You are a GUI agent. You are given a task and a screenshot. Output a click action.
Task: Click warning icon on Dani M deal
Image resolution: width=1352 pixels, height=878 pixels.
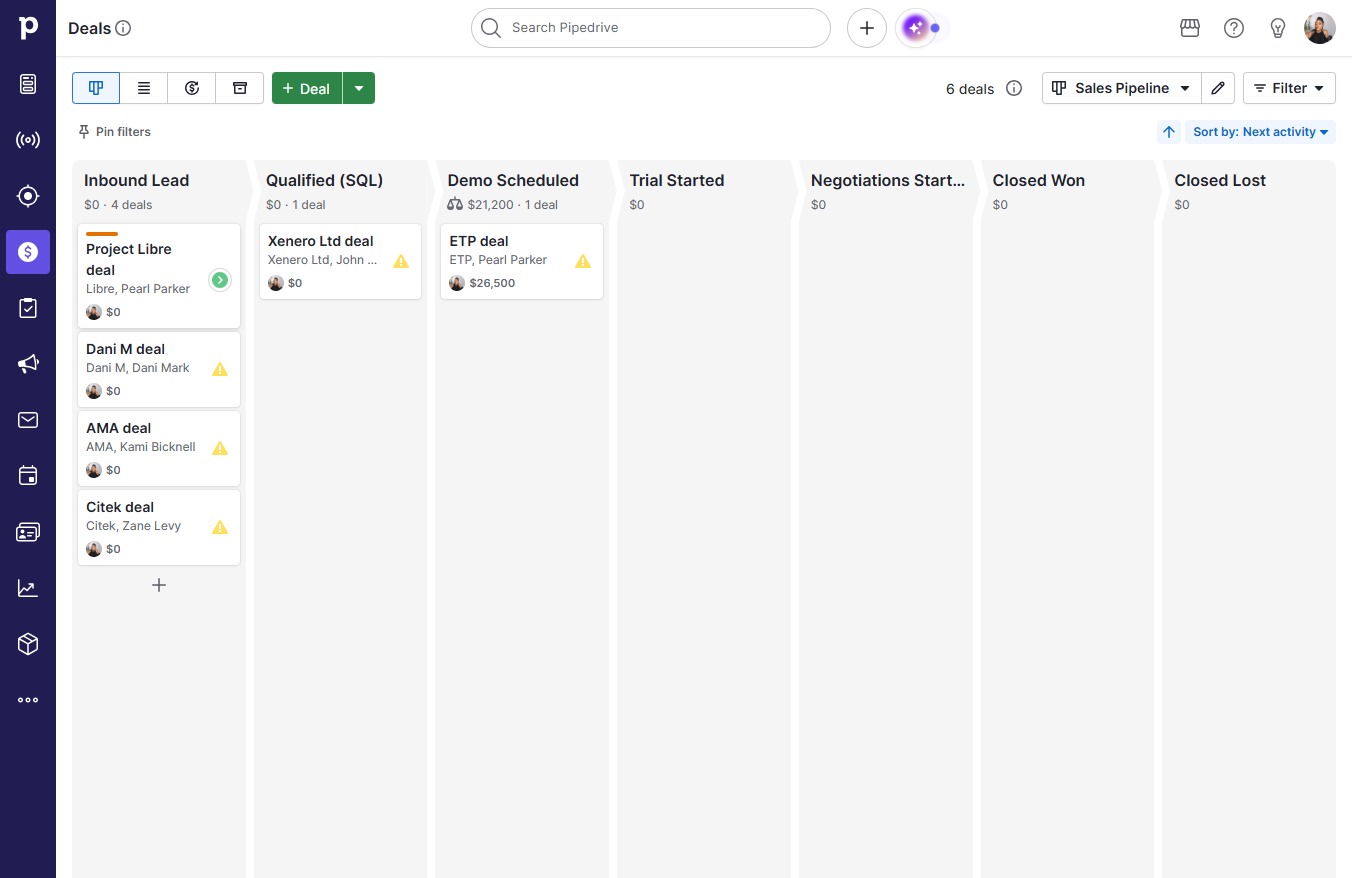220,369
